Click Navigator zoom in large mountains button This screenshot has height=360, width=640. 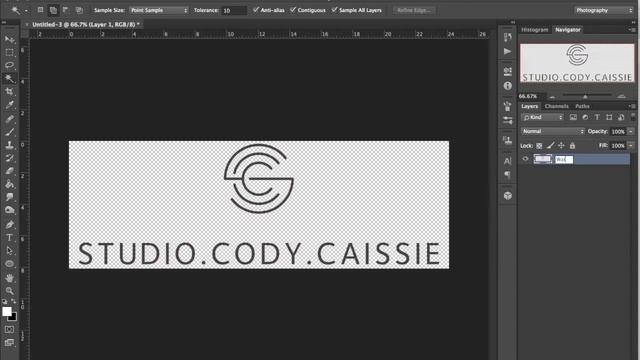pyautogui.click(x=622, y=96)
